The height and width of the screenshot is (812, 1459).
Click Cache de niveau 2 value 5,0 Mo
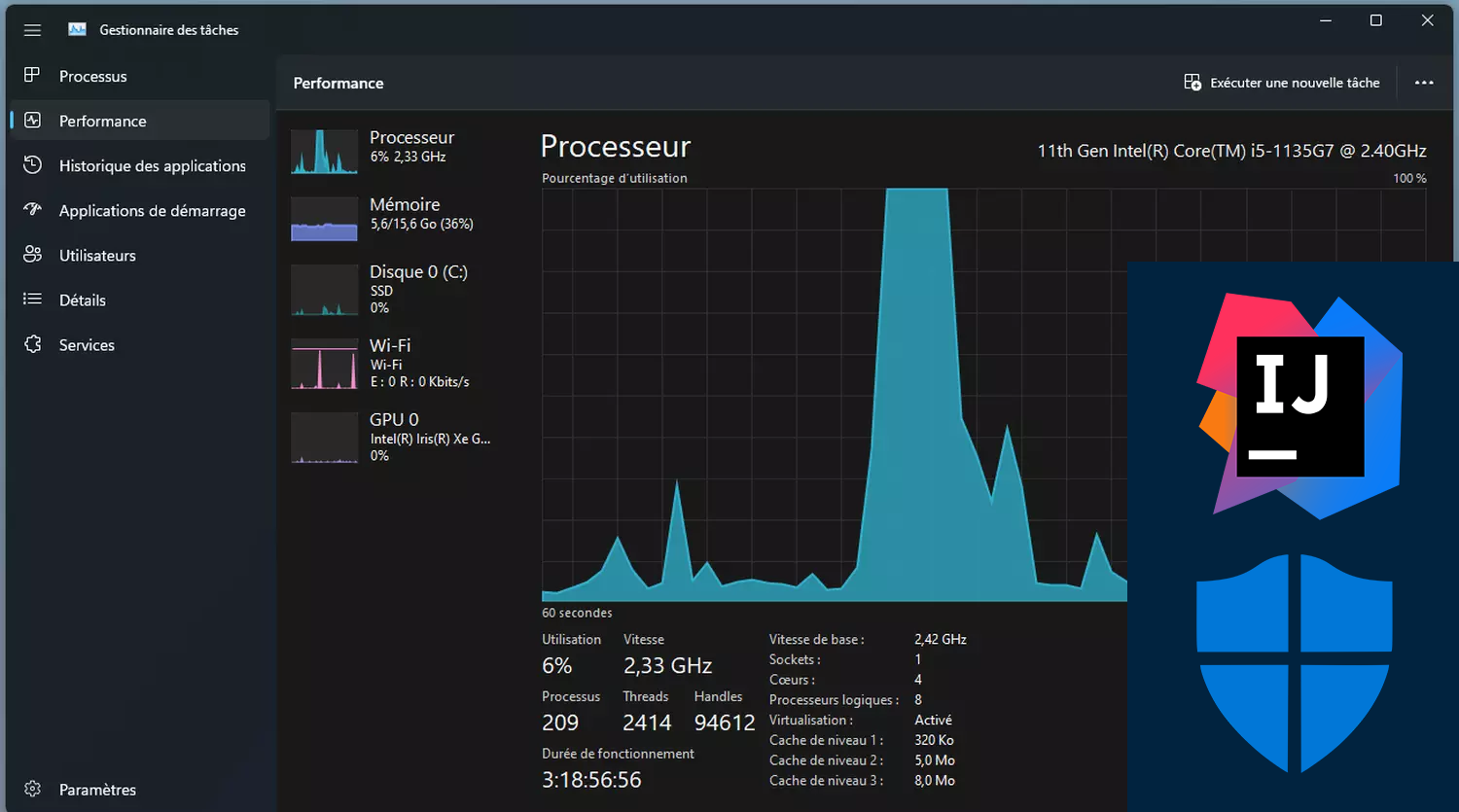[935, 760]
